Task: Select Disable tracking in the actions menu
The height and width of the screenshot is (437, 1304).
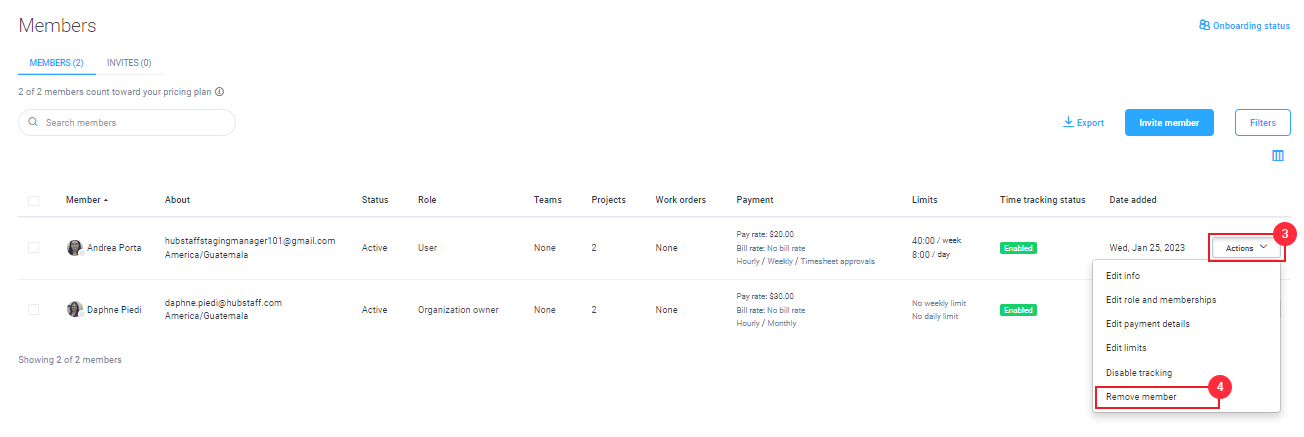Action: tap(1138, 373)
